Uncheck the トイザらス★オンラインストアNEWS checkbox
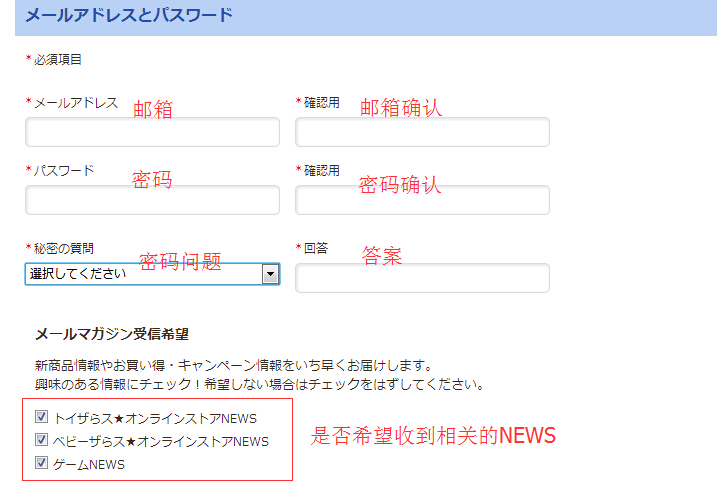The image size is (717, 503). click(41, 417)
